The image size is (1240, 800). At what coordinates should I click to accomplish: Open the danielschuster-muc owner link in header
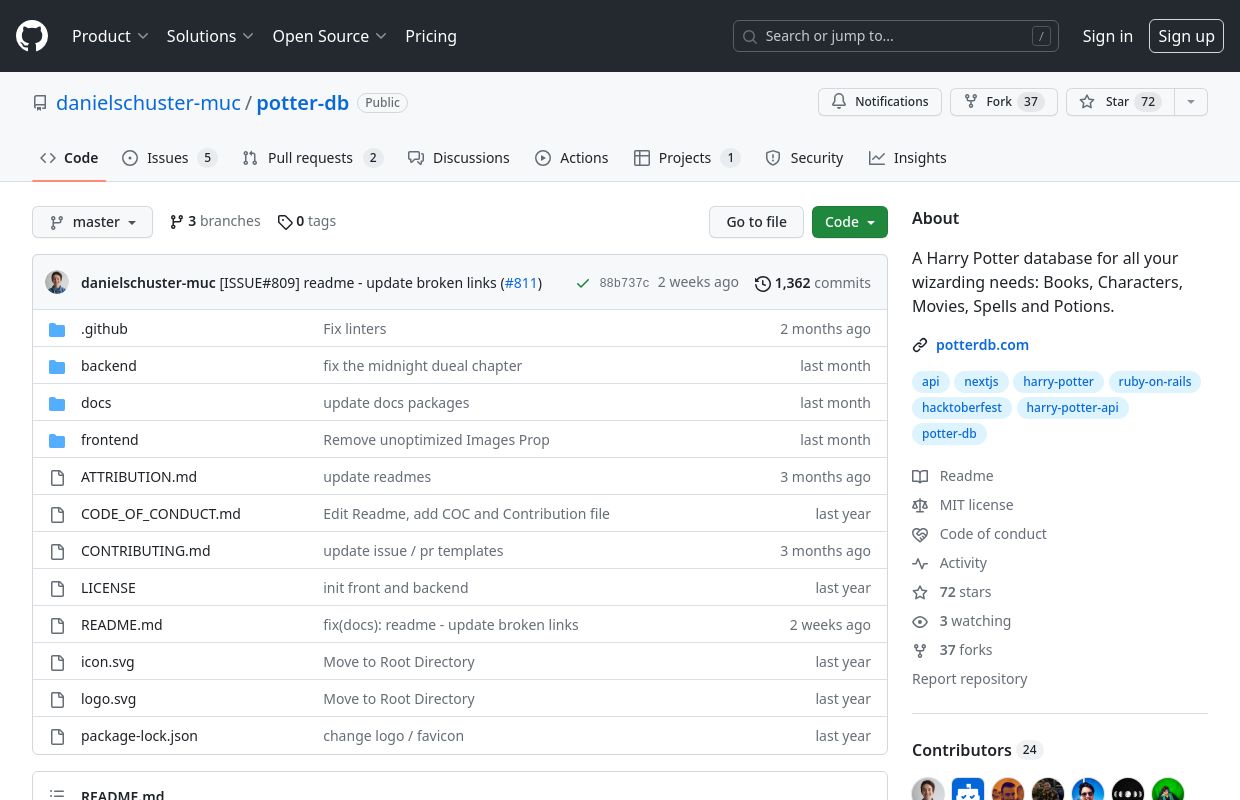tap(148, 102)
